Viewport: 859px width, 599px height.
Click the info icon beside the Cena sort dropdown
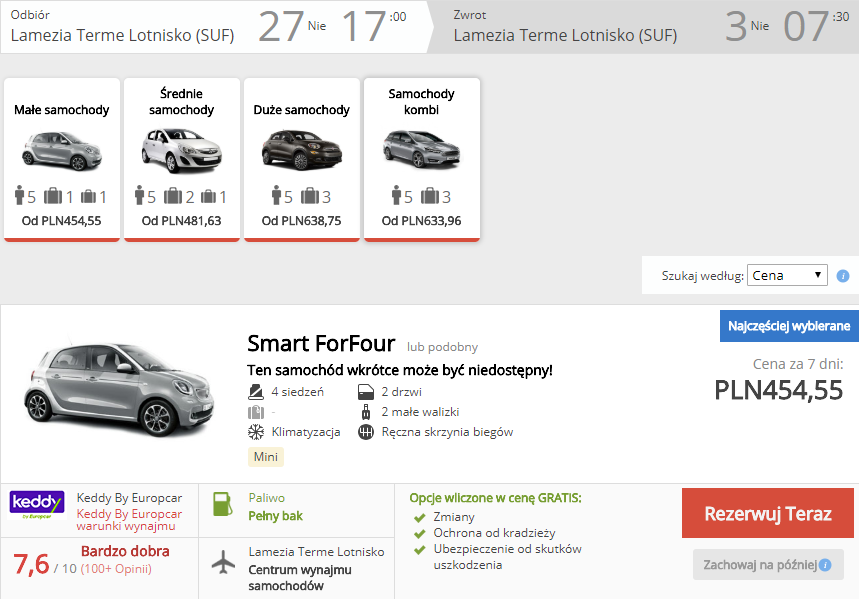843,276
